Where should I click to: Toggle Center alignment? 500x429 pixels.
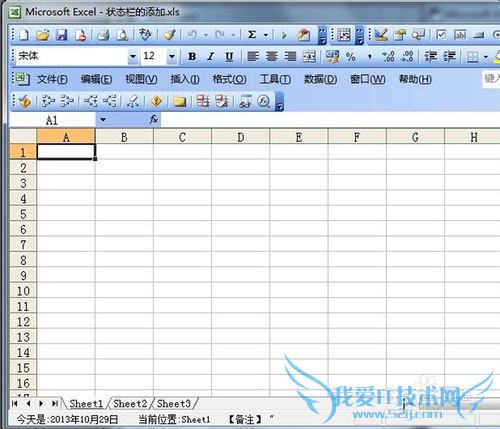pos(272,57)
